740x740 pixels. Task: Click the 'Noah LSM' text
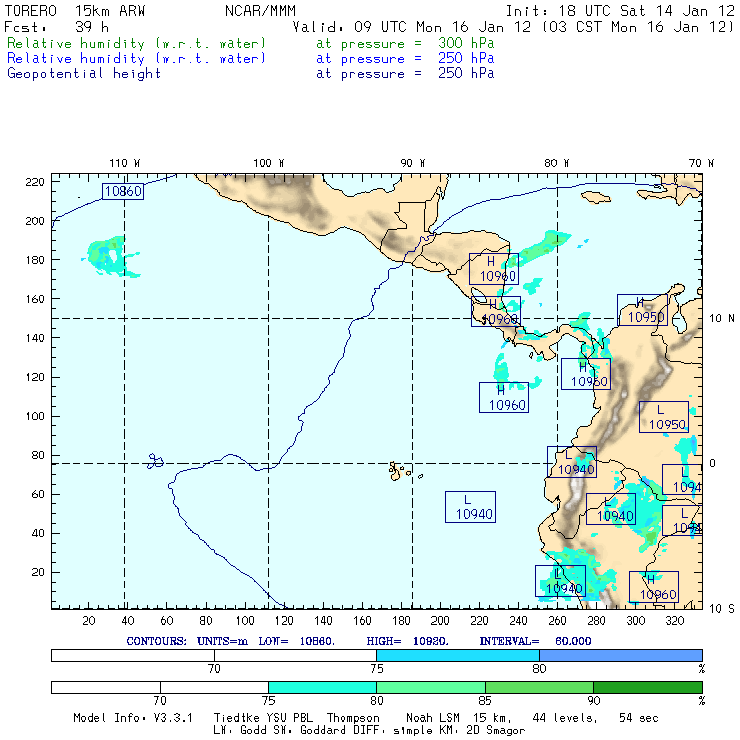point(433,718)
